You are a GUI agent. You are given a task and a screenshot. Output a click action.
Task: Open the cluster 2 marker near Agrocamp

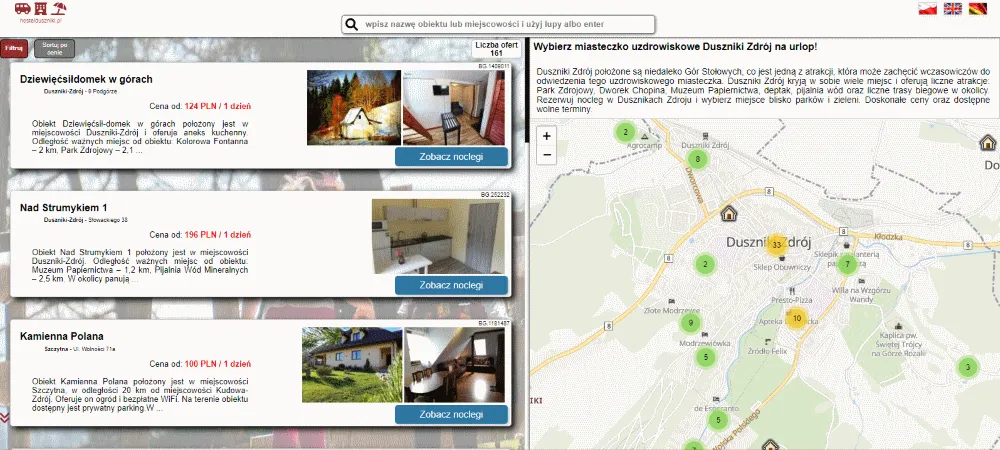pos(626,133)
